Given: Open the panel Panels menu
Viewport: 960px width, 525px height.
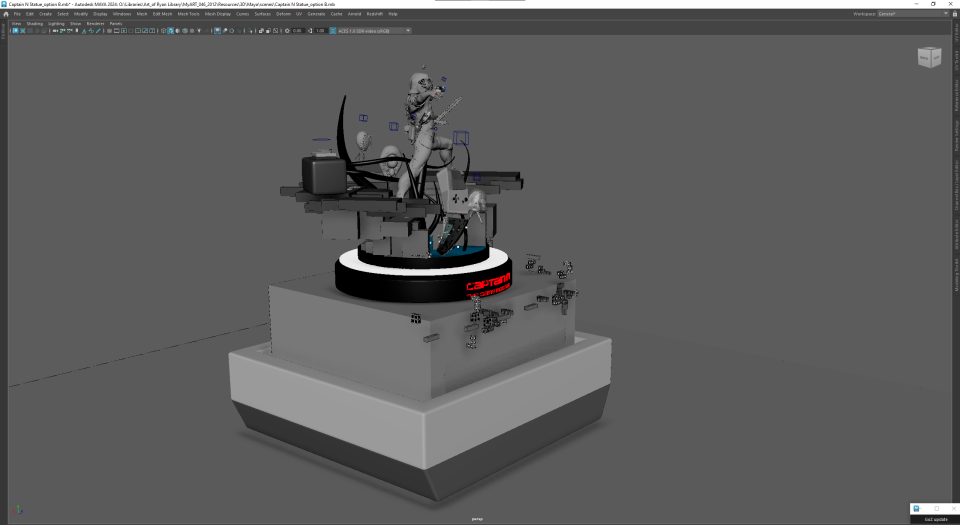Looking at the screenshot, I should [x=116, y=23].
